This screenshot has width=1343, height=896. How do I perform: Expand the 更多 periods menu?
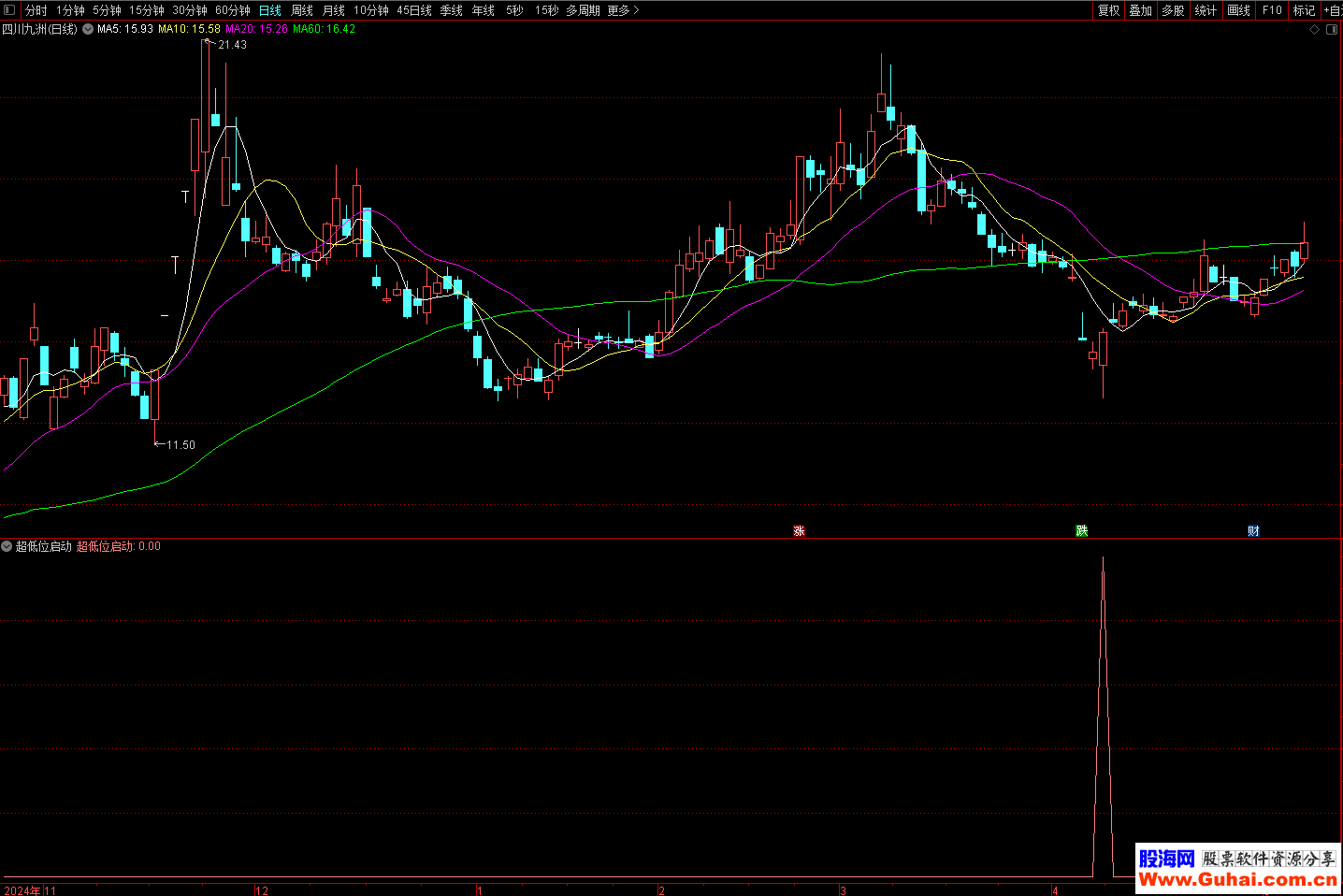623,10
